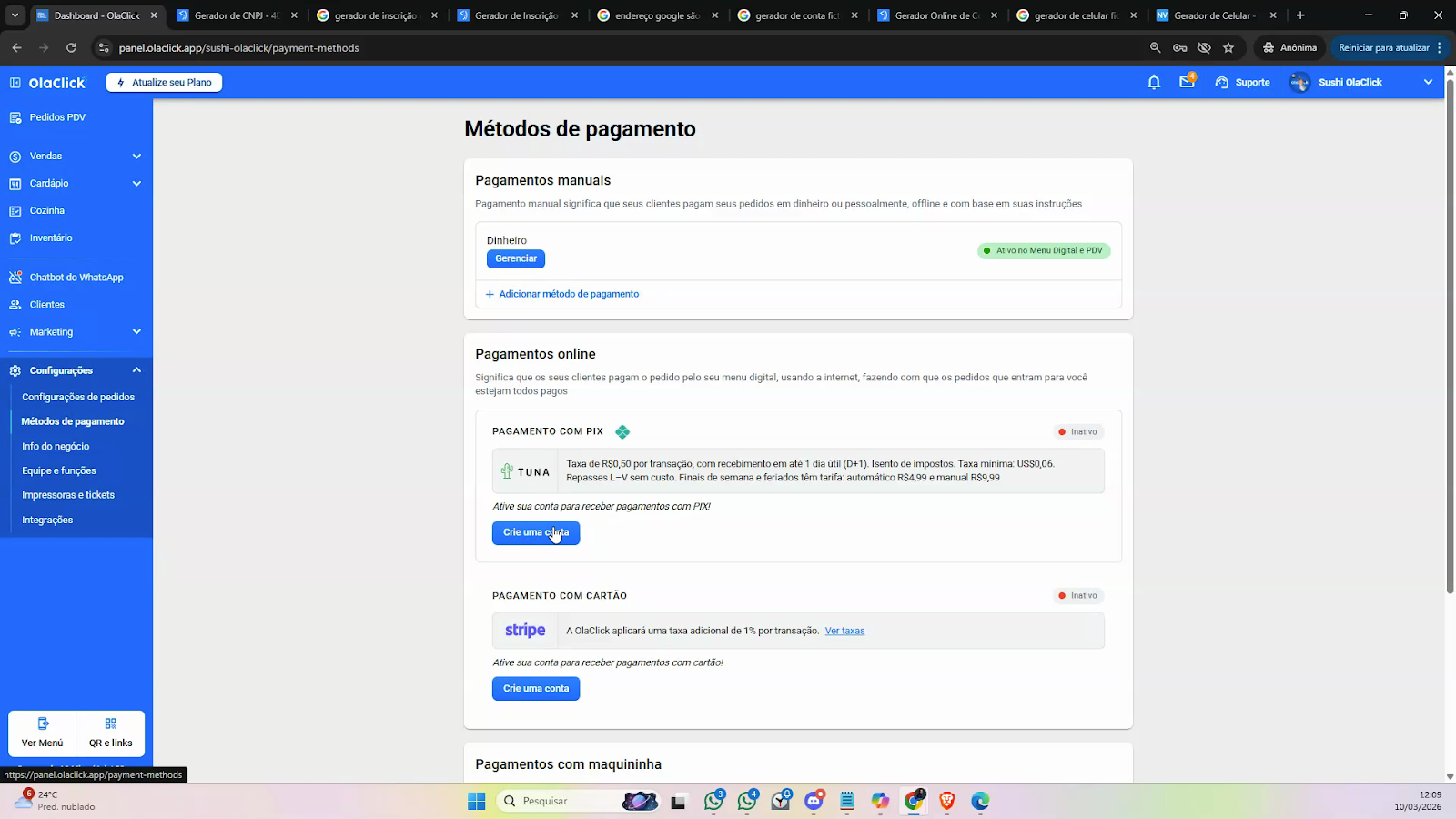Image resolution: width=1456 pixels, height=819 pixels.
Task: Click Gerenciar button for Dinheiro
Action: click(x=516, y=258)
